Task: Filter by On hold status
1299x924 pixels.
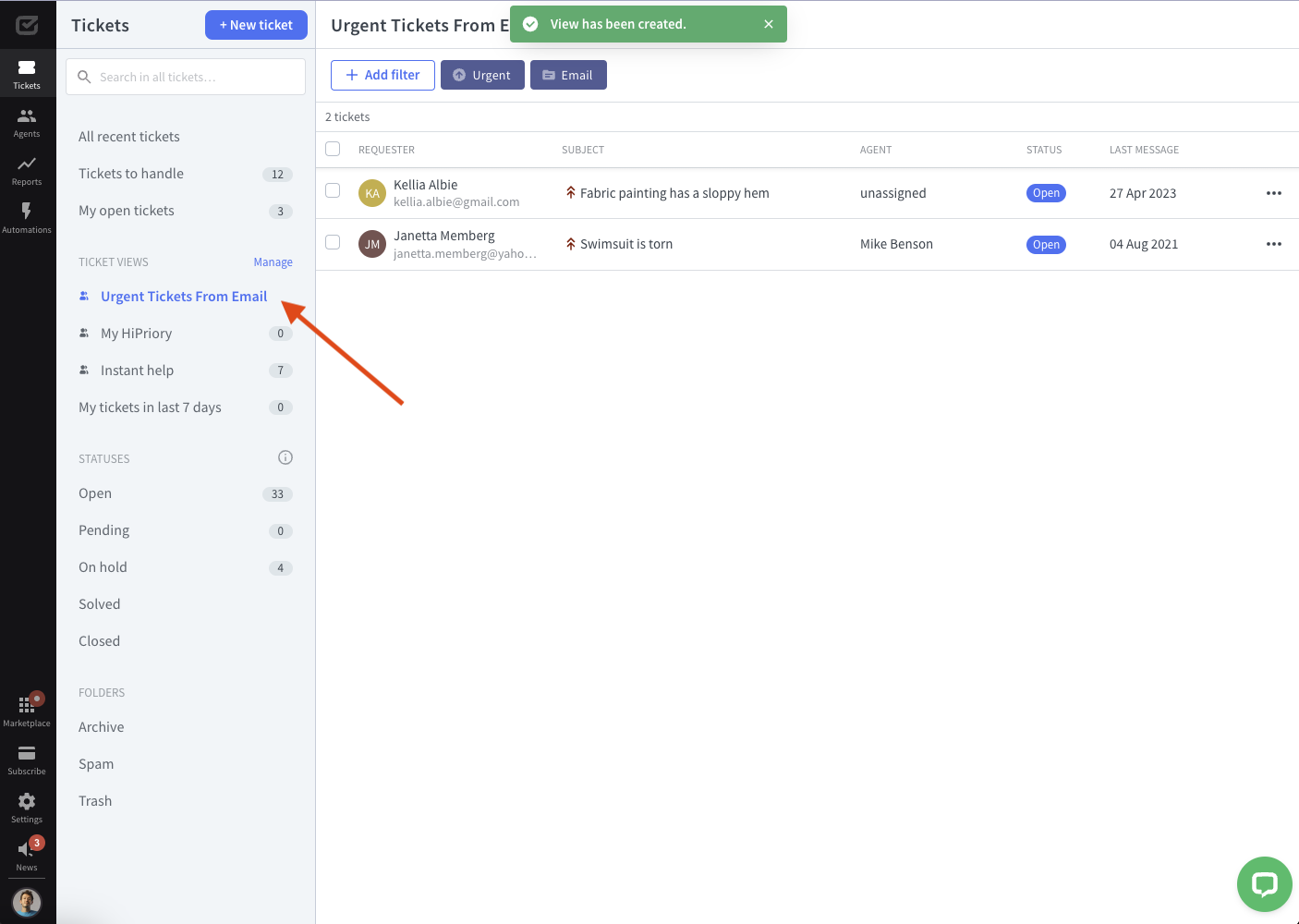Action: [186, 567]
